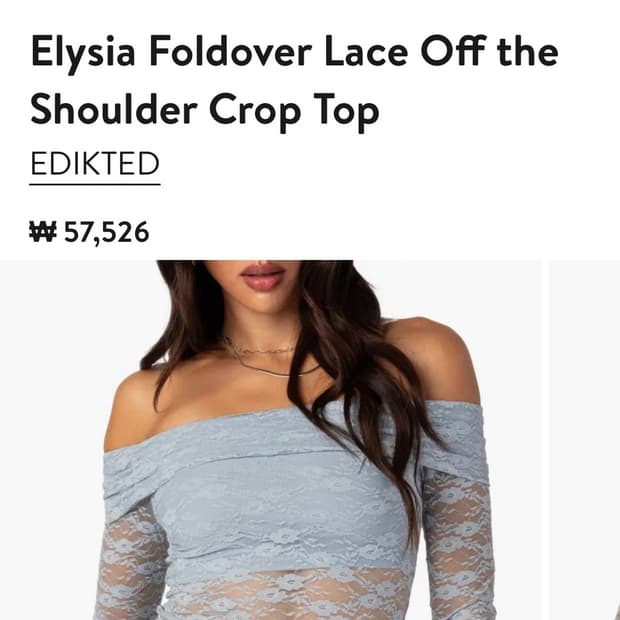
Task: Click the 'Crop Top' text in title
Action: coord(295,112)
